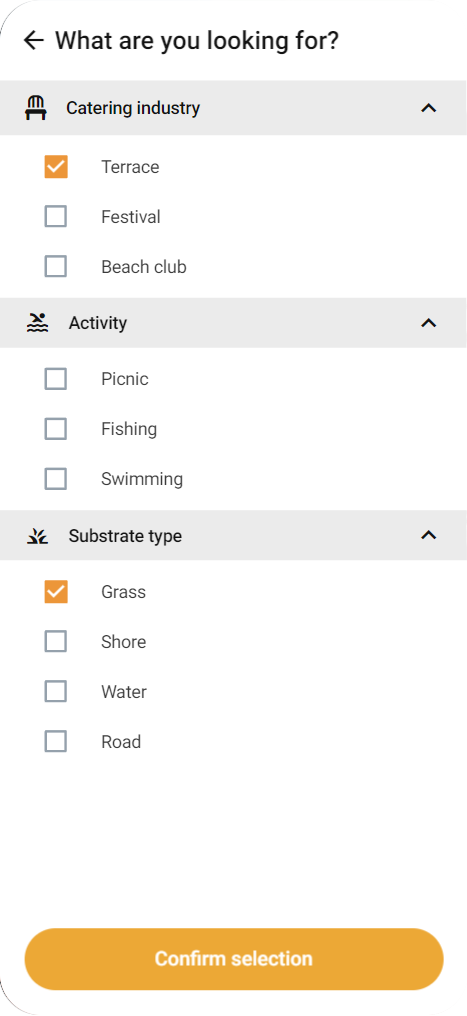This screenshot has height=1016, width=467.
Task: Click the swimmer icon beside Activity
Action: tap(38, 322)
